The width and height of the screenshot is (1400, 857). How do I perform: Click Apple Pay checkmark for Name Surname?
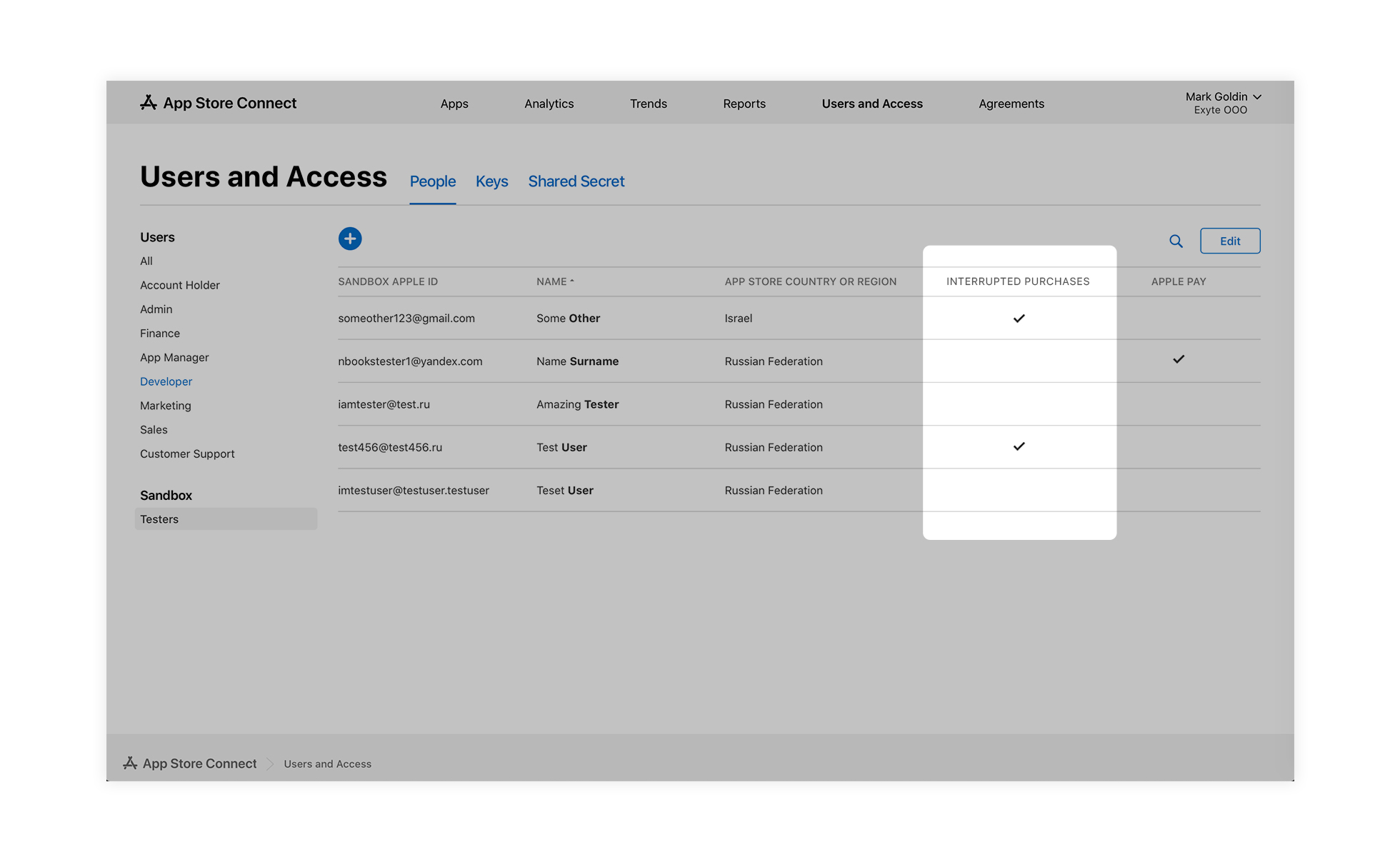[x=1179, y=359]
